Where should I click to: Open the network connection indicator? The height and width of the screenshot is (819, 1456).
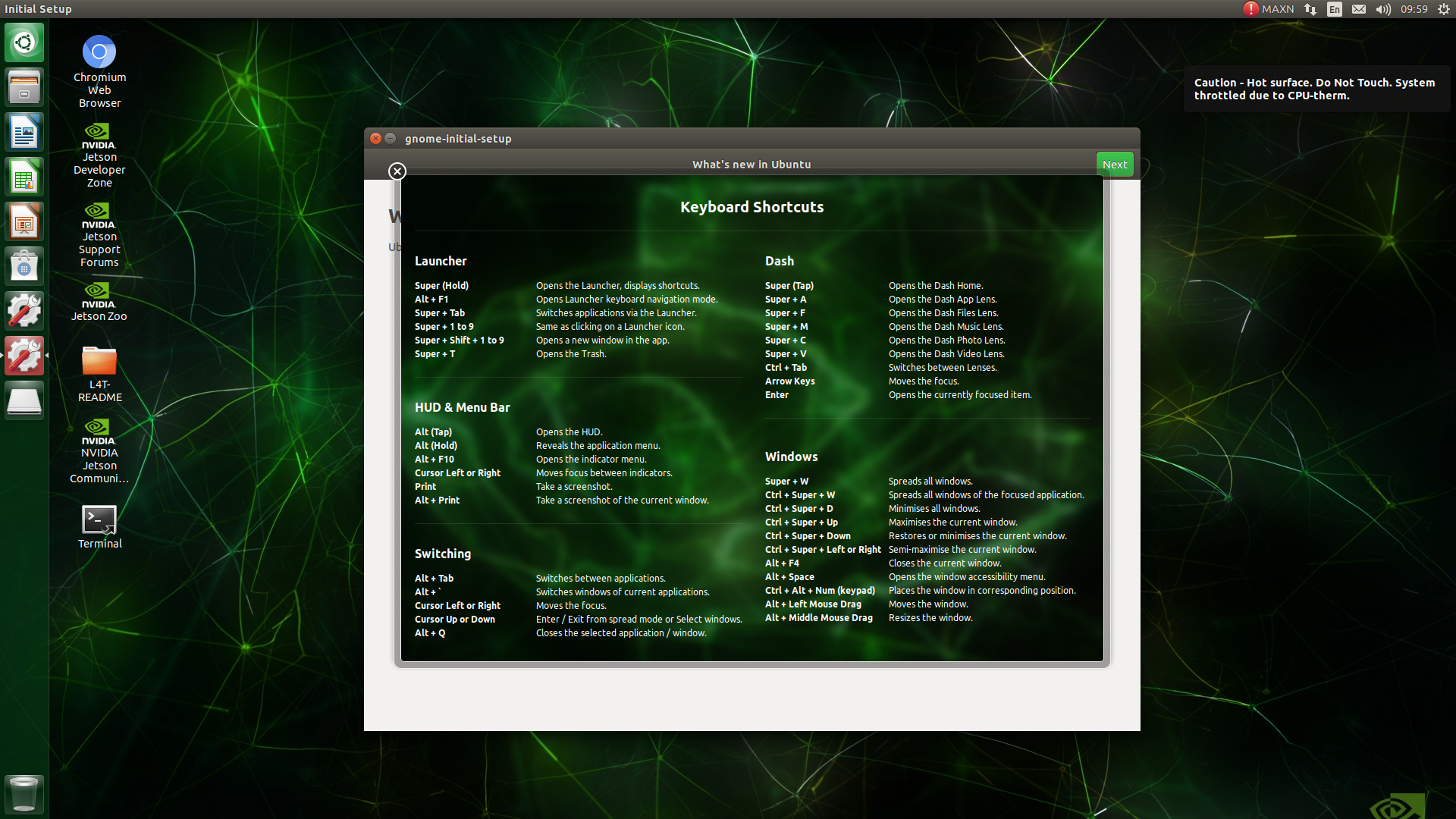(x=1310, y=9)
